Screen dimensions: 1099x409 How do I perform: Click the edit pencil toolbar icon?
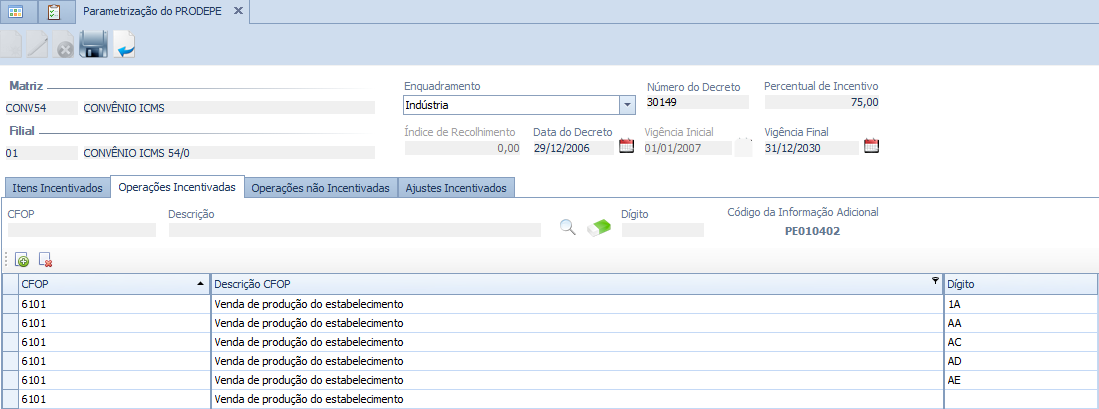pyautogui.click(x=37, y=45)
